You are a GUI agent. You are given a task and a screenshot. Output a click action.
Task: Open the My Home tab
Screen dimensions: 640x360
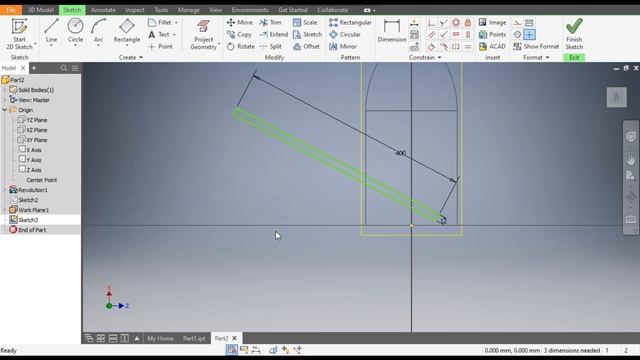(160, 338)
